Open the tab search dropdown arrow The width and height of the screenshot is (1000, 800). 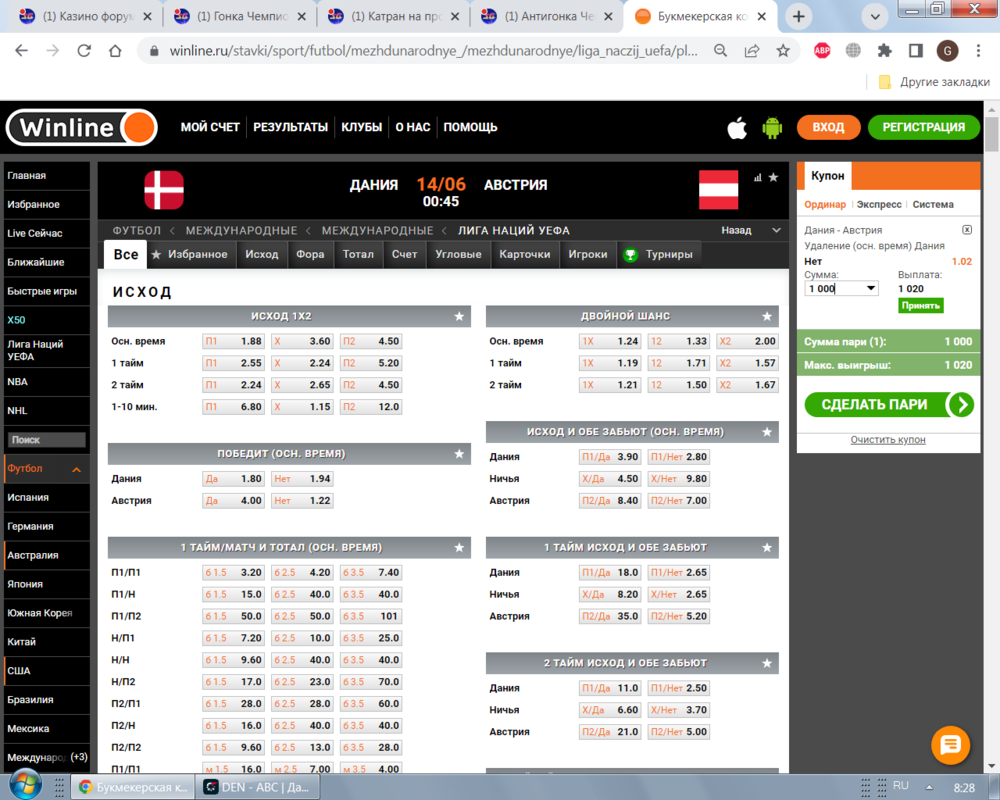click(875, 17)
